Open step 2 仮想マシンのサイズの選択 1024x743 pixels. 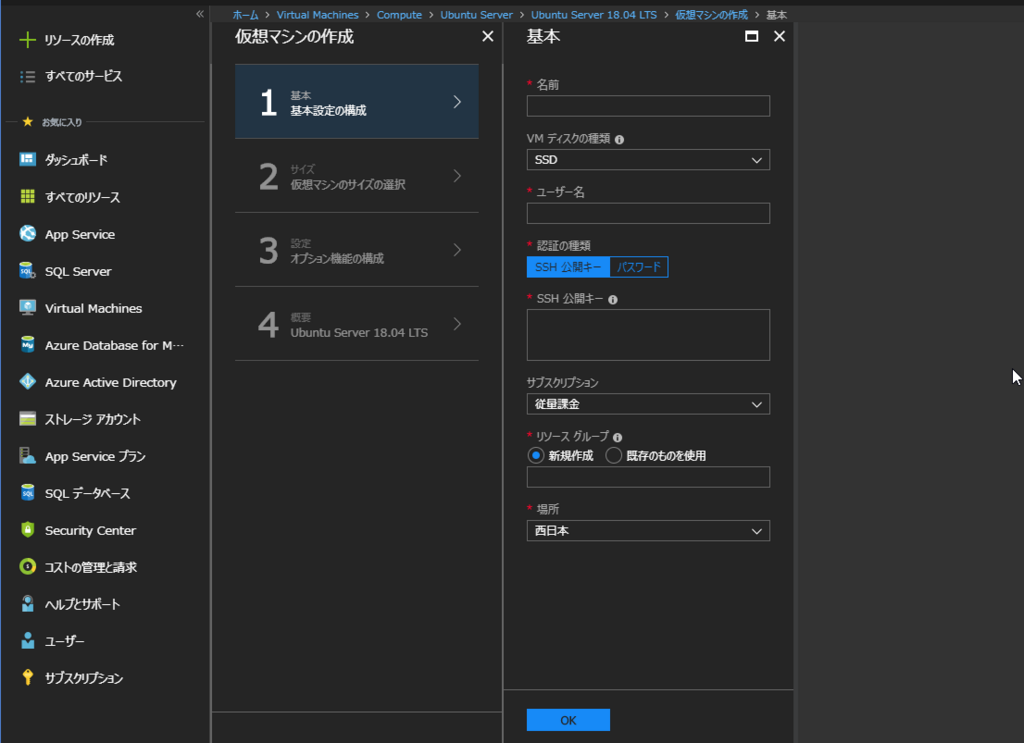click(x=357, y=176)
